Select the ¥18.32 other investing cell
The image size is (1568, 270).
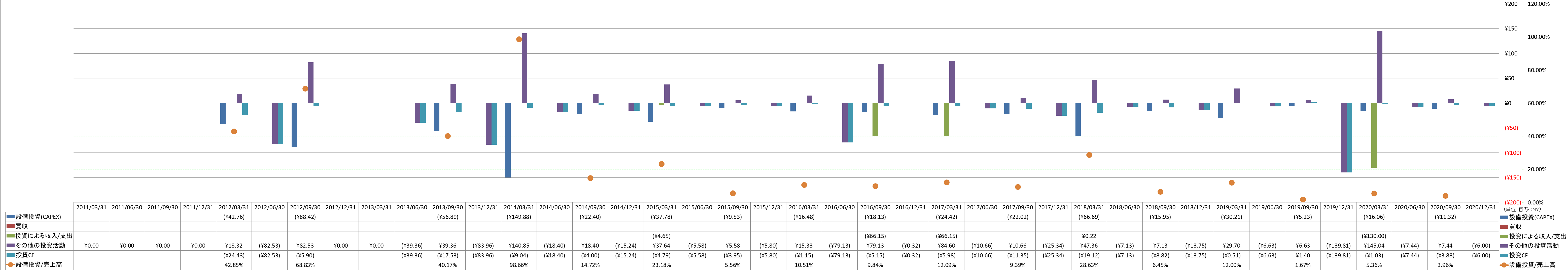pyautogui.click(x=234, y=246)
